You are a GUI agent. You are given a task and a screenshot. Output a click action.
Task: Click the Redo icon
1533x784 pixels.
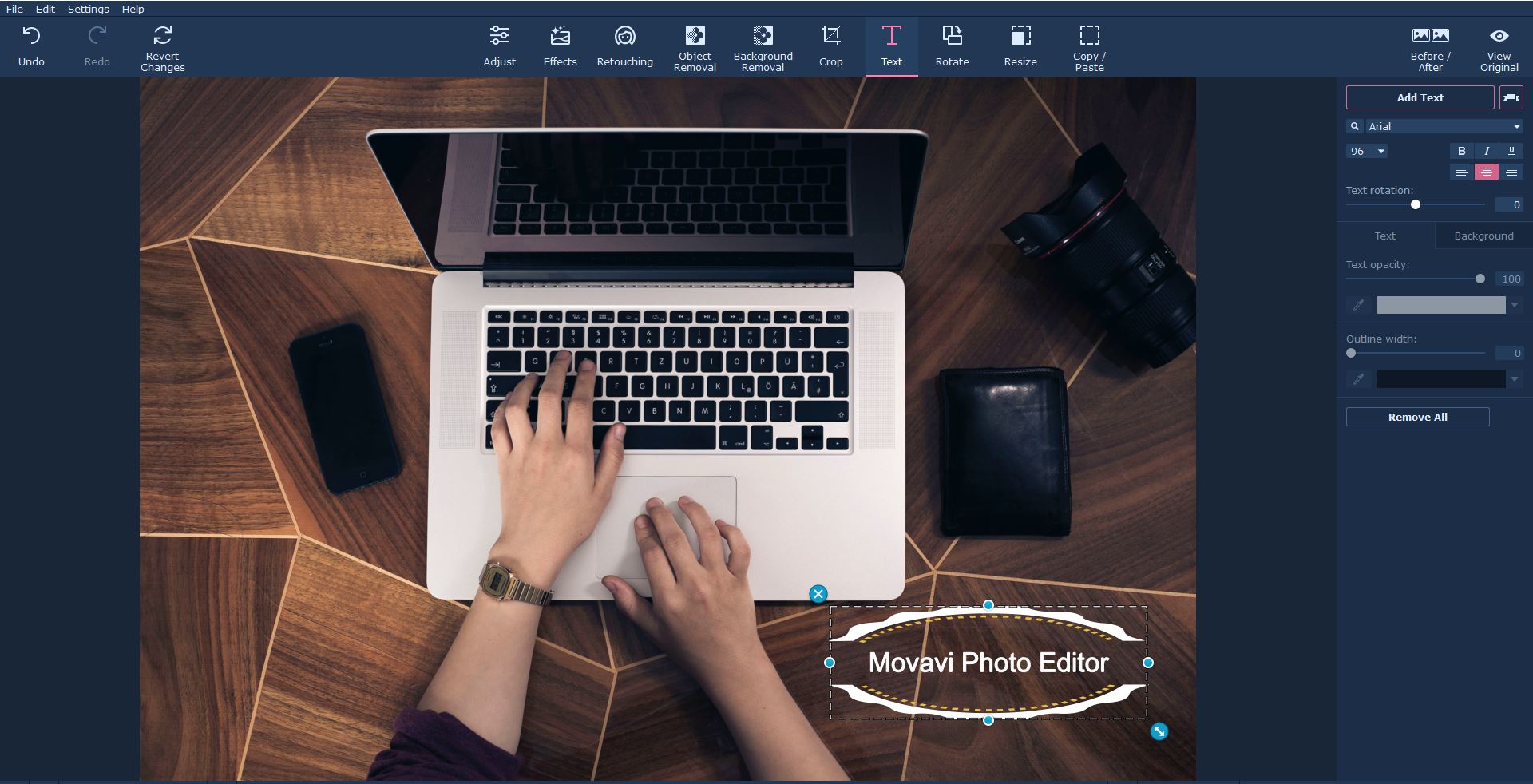click(x=97, y=36)
